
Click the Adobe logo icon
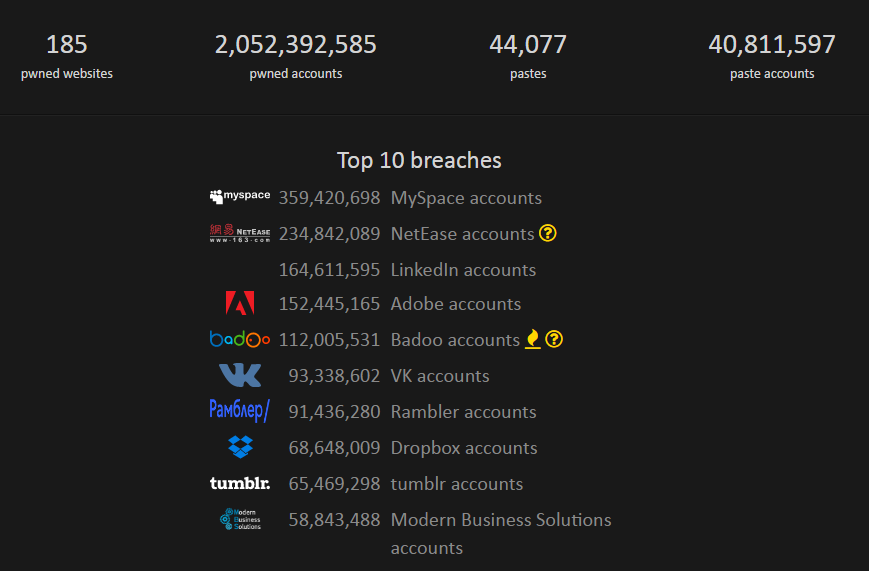point(240,304)
